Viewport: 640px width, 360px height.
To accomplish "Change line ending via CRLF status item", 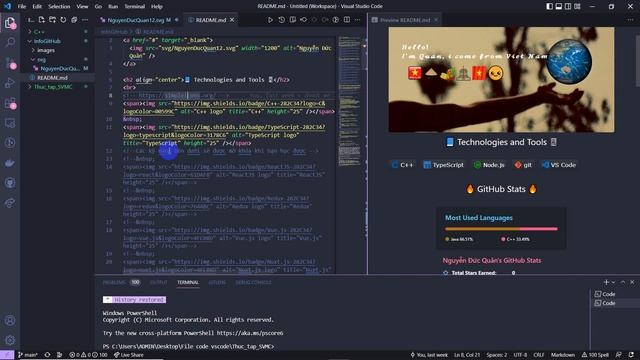I will click(539, 355).
